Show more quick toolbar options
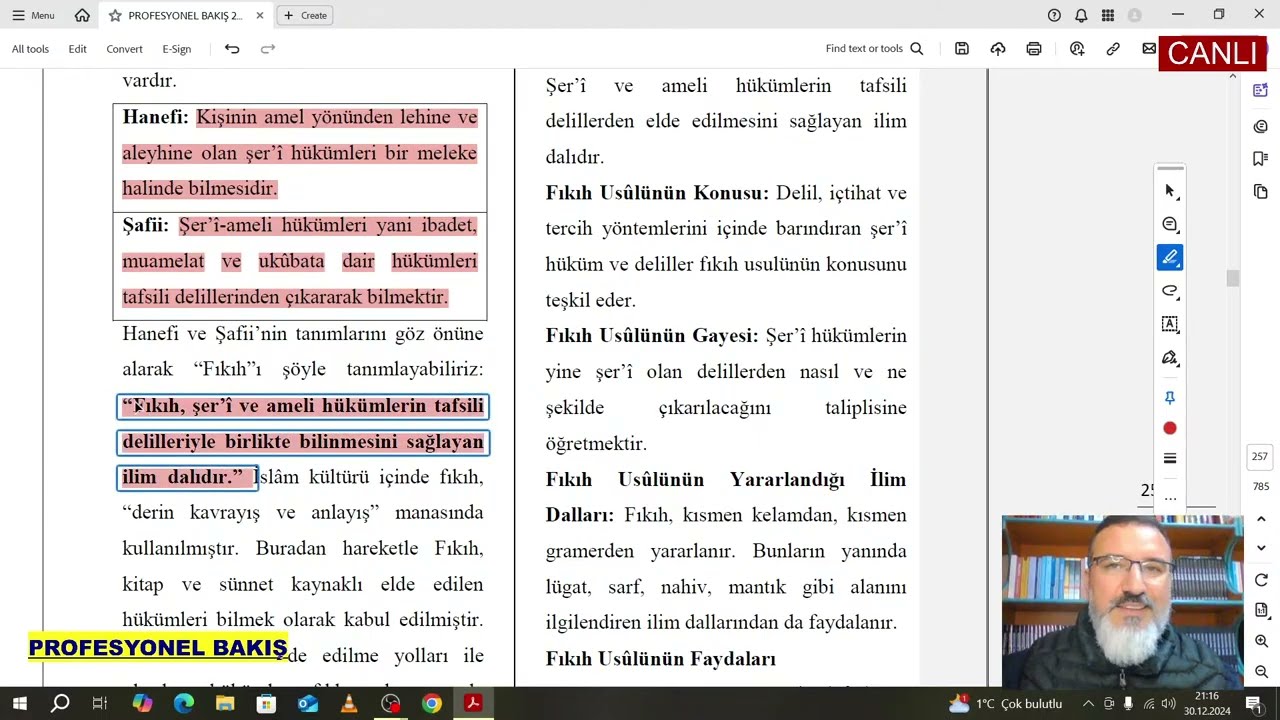The width and height of the screenshot is (1280, 720). tap(1170, 497)
